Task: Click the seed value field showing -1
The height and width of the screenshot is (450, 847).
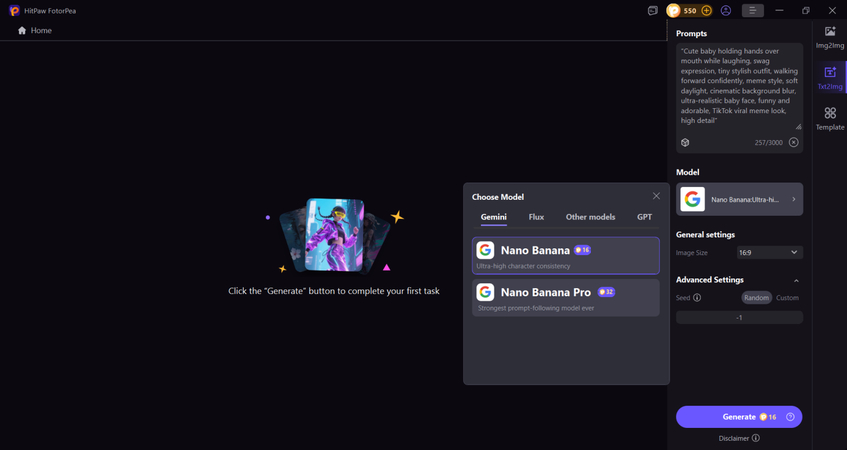Action: tap(739, 317)
